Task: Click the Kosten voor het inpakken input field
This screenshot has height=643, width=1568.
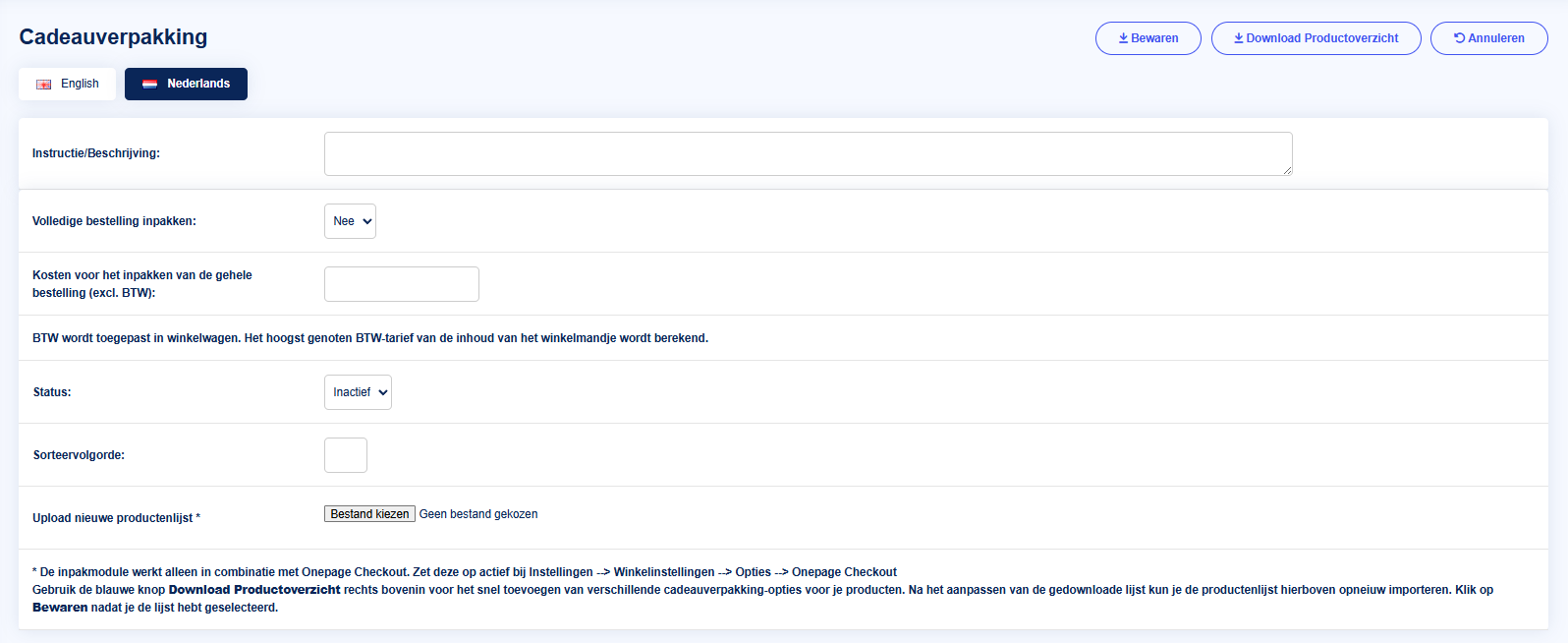Action: coord(401,284)
